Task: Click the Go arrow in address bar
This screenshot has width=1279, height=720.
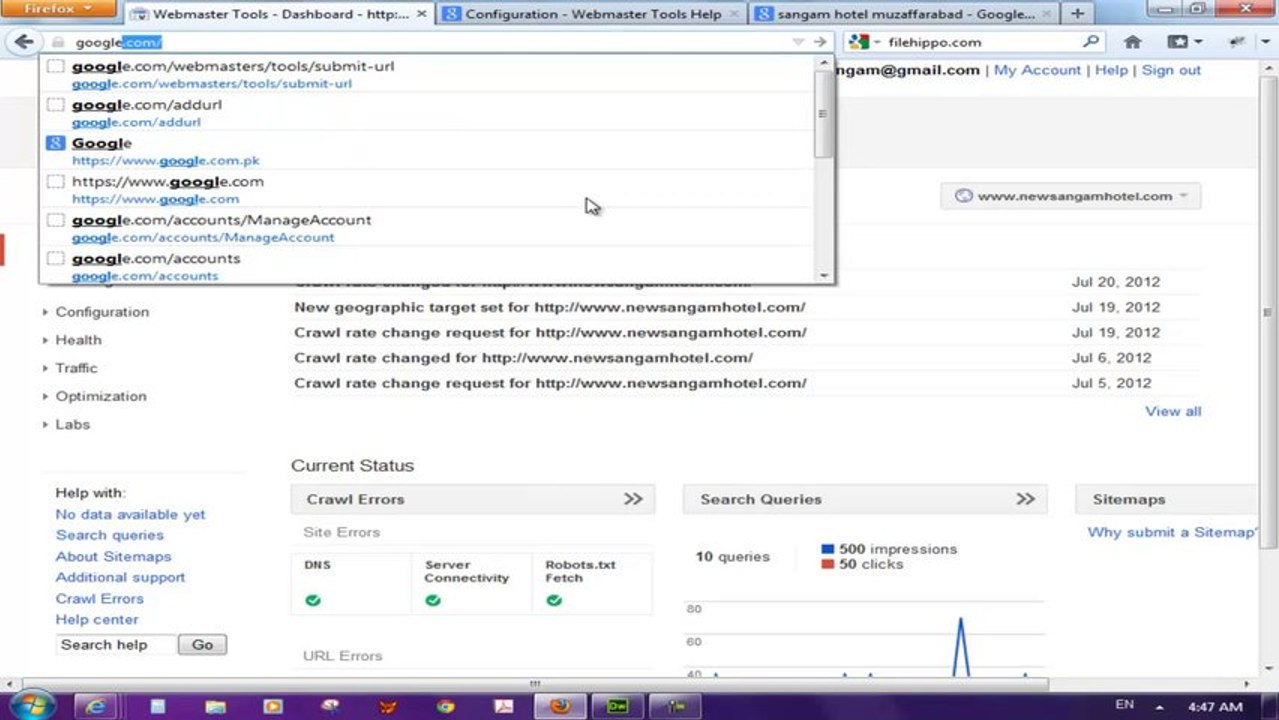Action: (820, 42)
